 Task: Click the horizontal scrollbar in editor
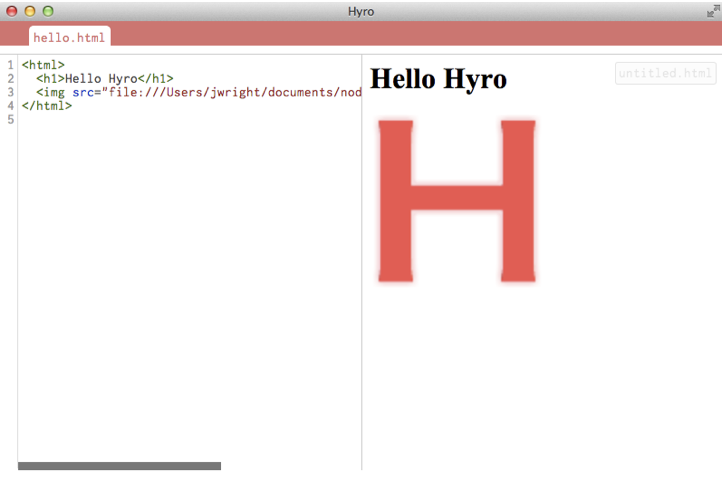[x=119, y=466]
